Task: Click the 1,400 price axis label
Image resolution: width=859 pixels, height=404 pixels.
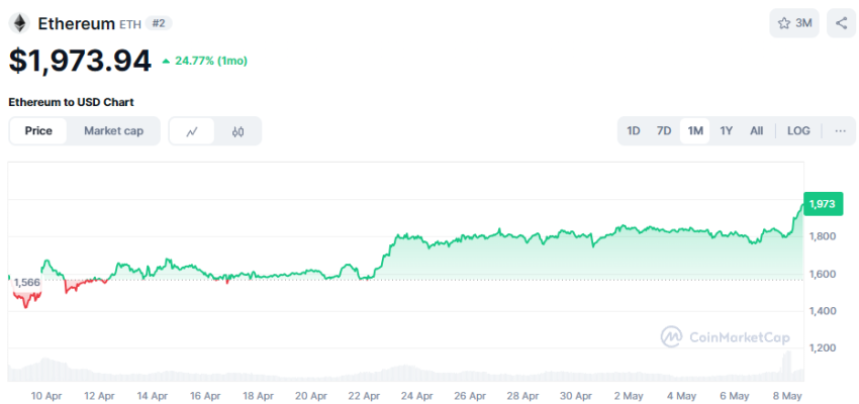Action: click(822, 311)
